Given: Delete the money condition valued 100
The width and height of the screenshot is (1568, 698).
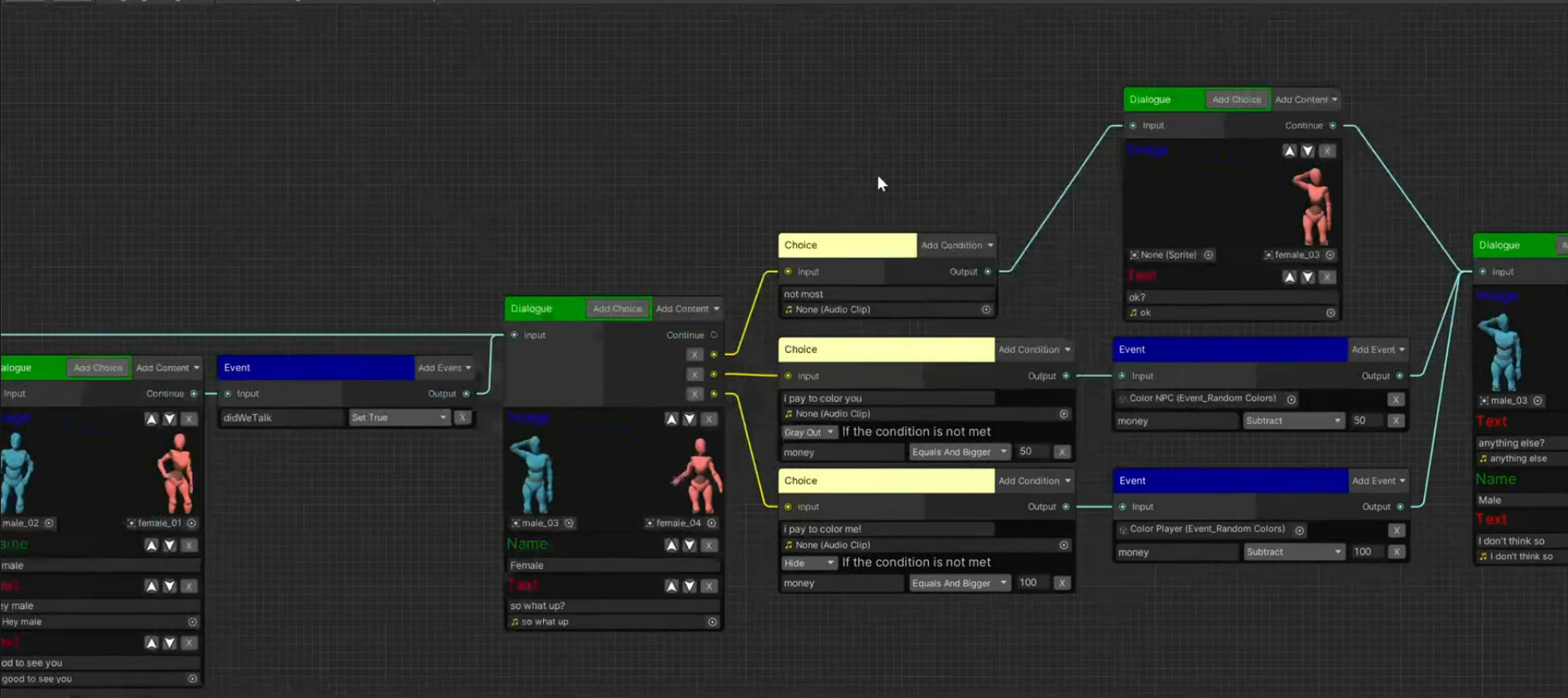Looking at the screenshot, I should [1062, 583].
